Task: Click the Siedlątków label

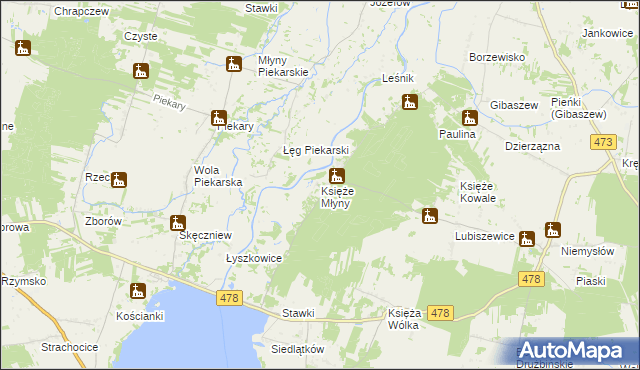Action: 298,349
